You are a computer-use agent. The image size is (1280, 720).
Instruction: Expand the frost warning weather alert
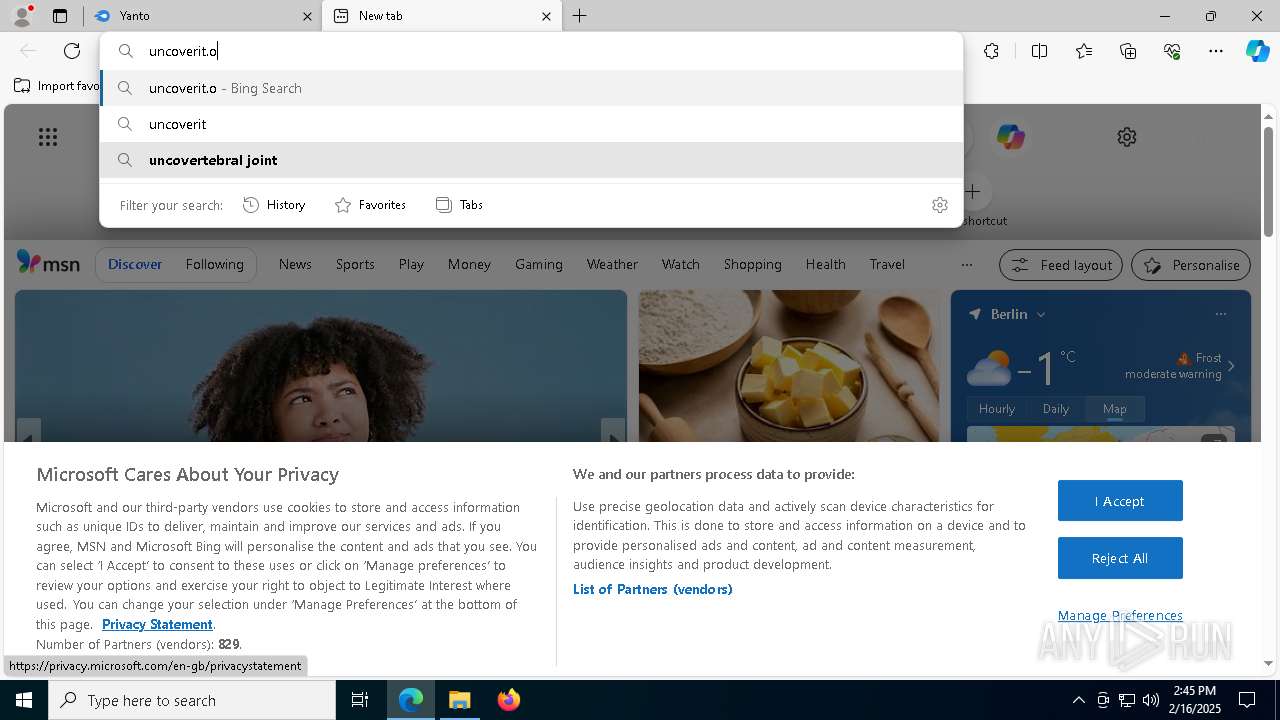[x=1230, y=366]
